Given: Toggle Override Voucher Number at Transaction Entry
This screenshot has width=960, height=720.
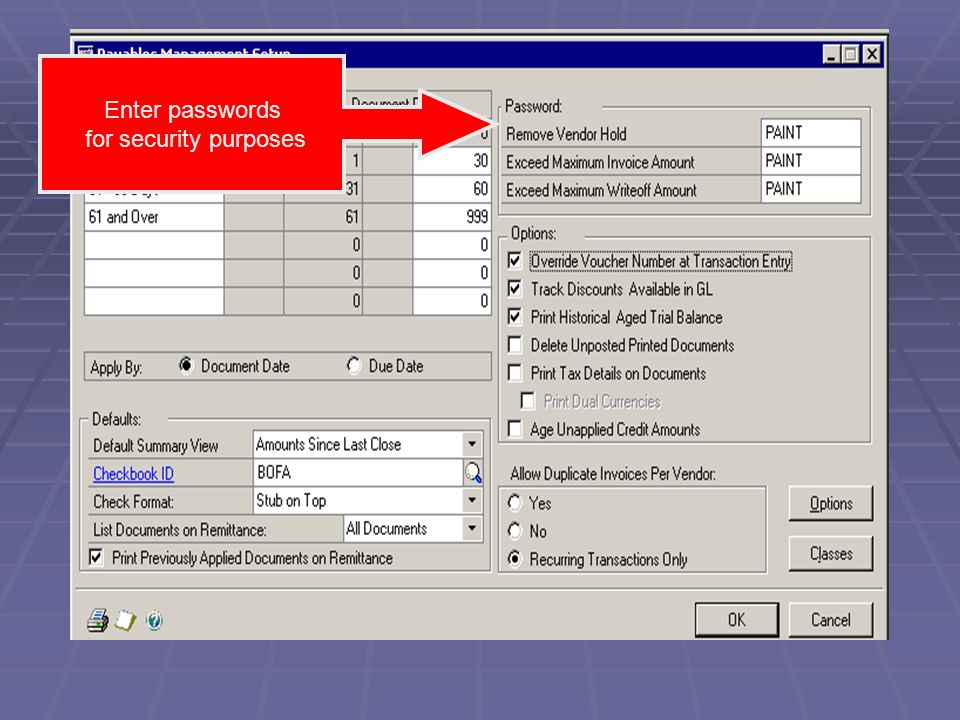Looking at the screenshot, I should (515, 261).
